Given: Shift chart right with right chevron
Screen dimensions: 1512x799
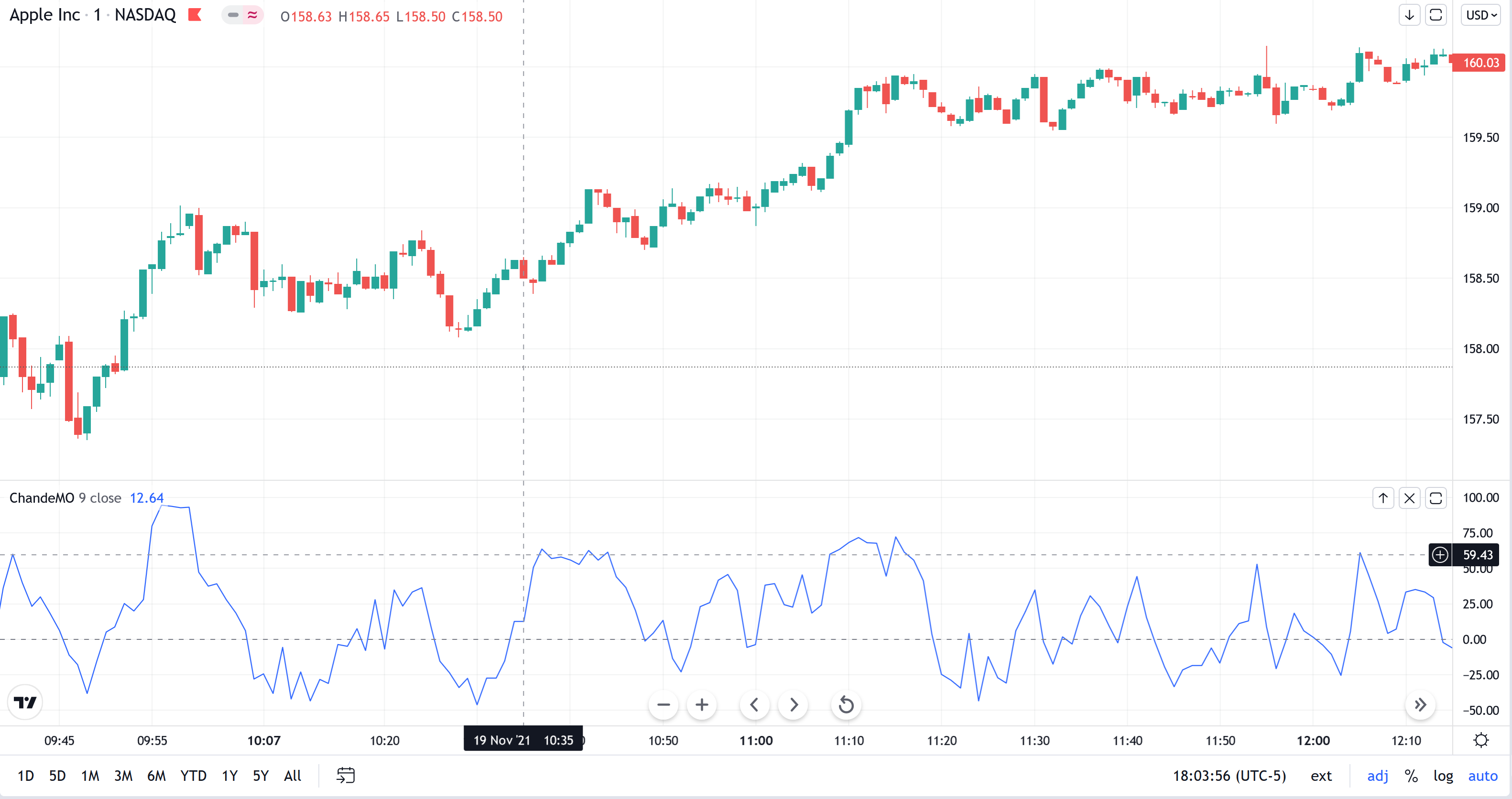Looking at the screenshot, I should click(x=794, y=704).
